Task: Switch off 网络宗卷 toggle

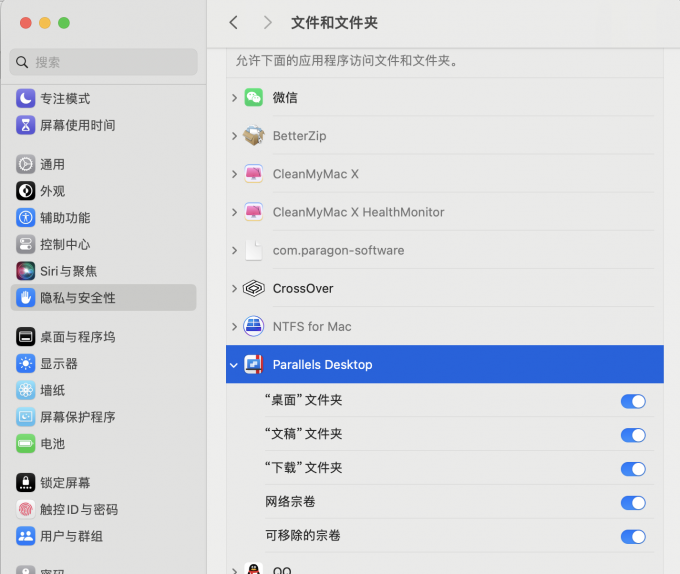Action: tap(633, 502)
